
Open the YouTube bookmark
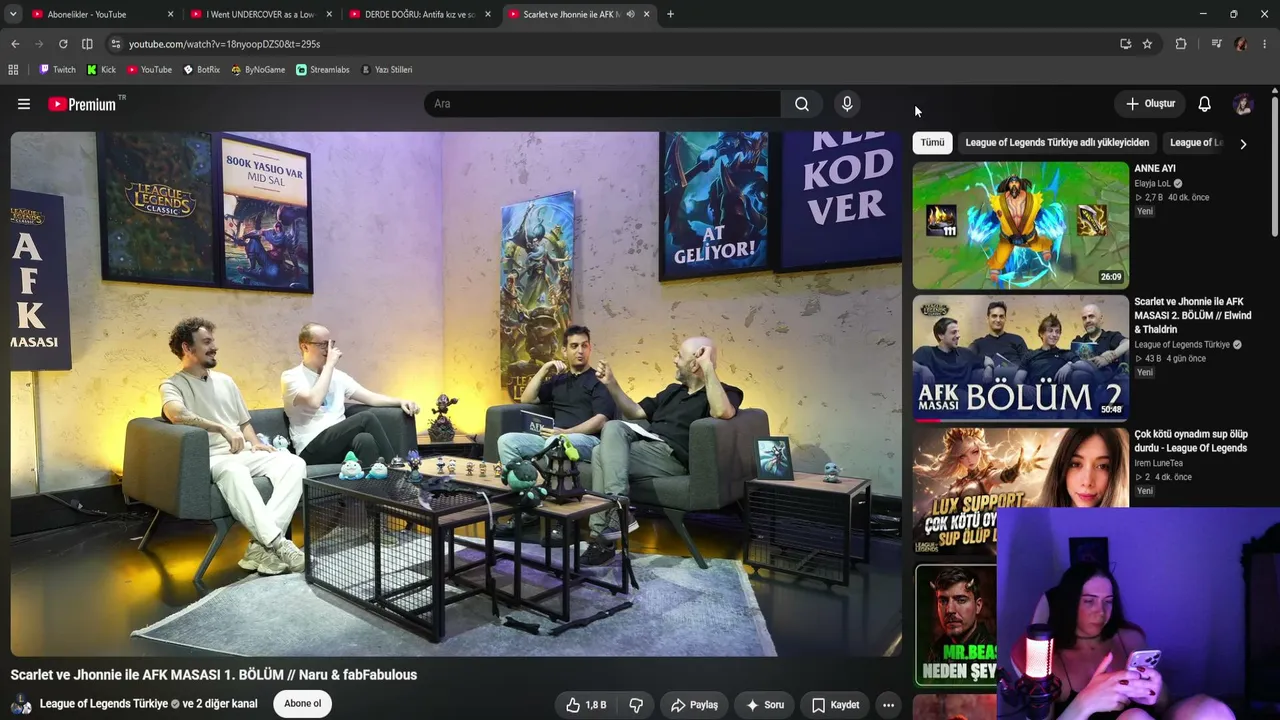click(x=150, y=70)
